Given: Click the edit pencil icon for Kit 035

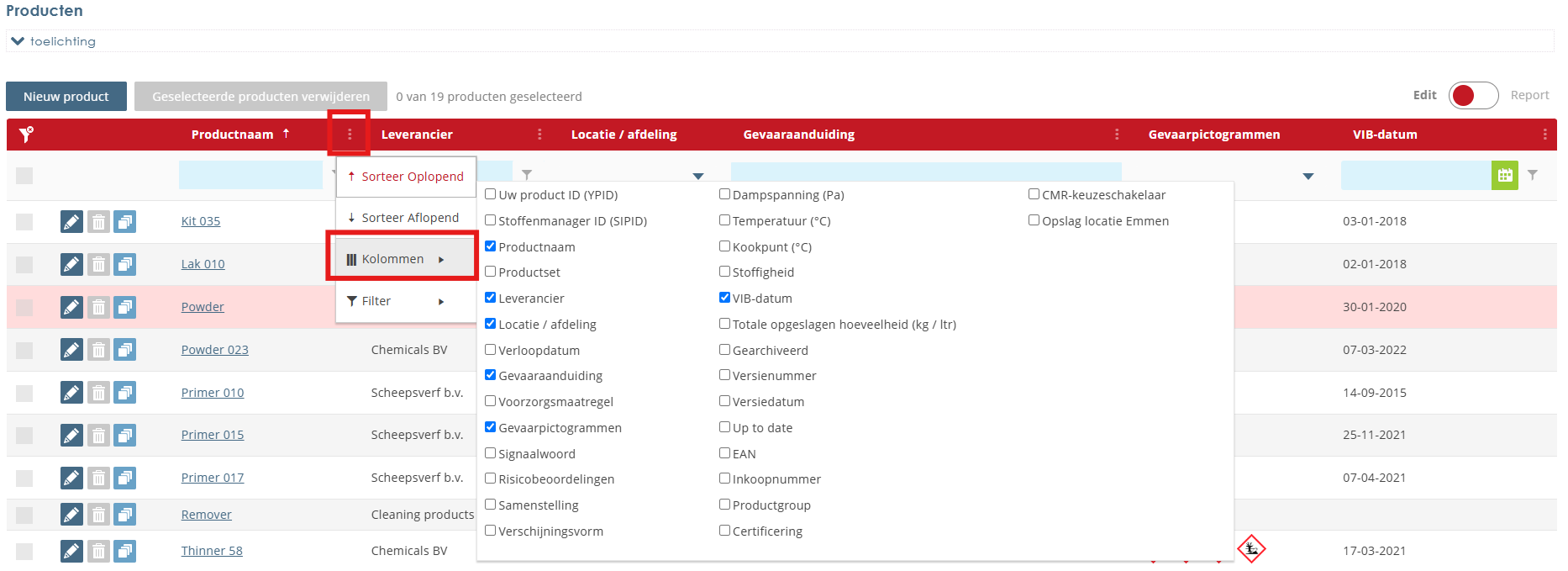Looking at the screenshot, I should click(71, 222).
